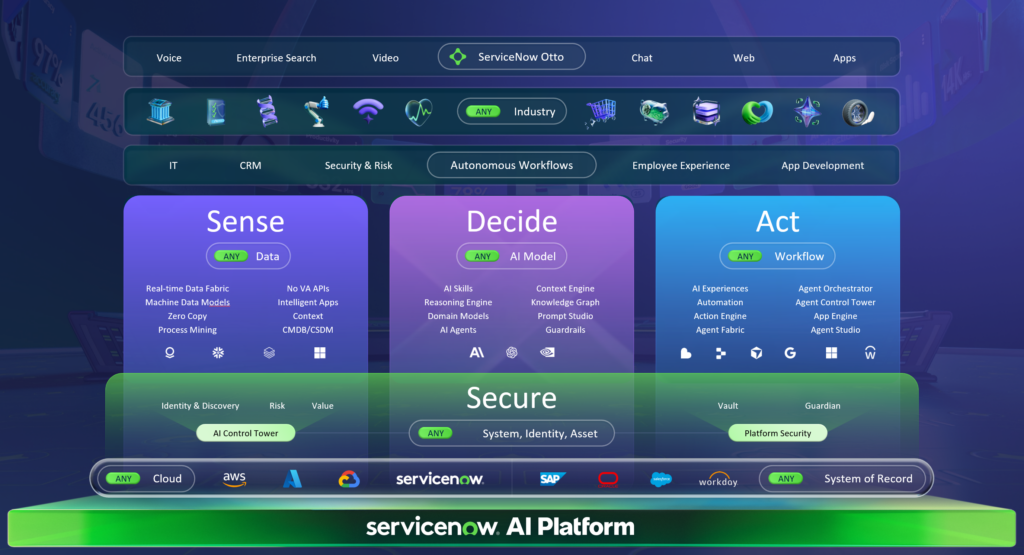Click the OpenAI logo in Decide panel
This screenshot has height=555, width=1024.
(x=511, y=353)
